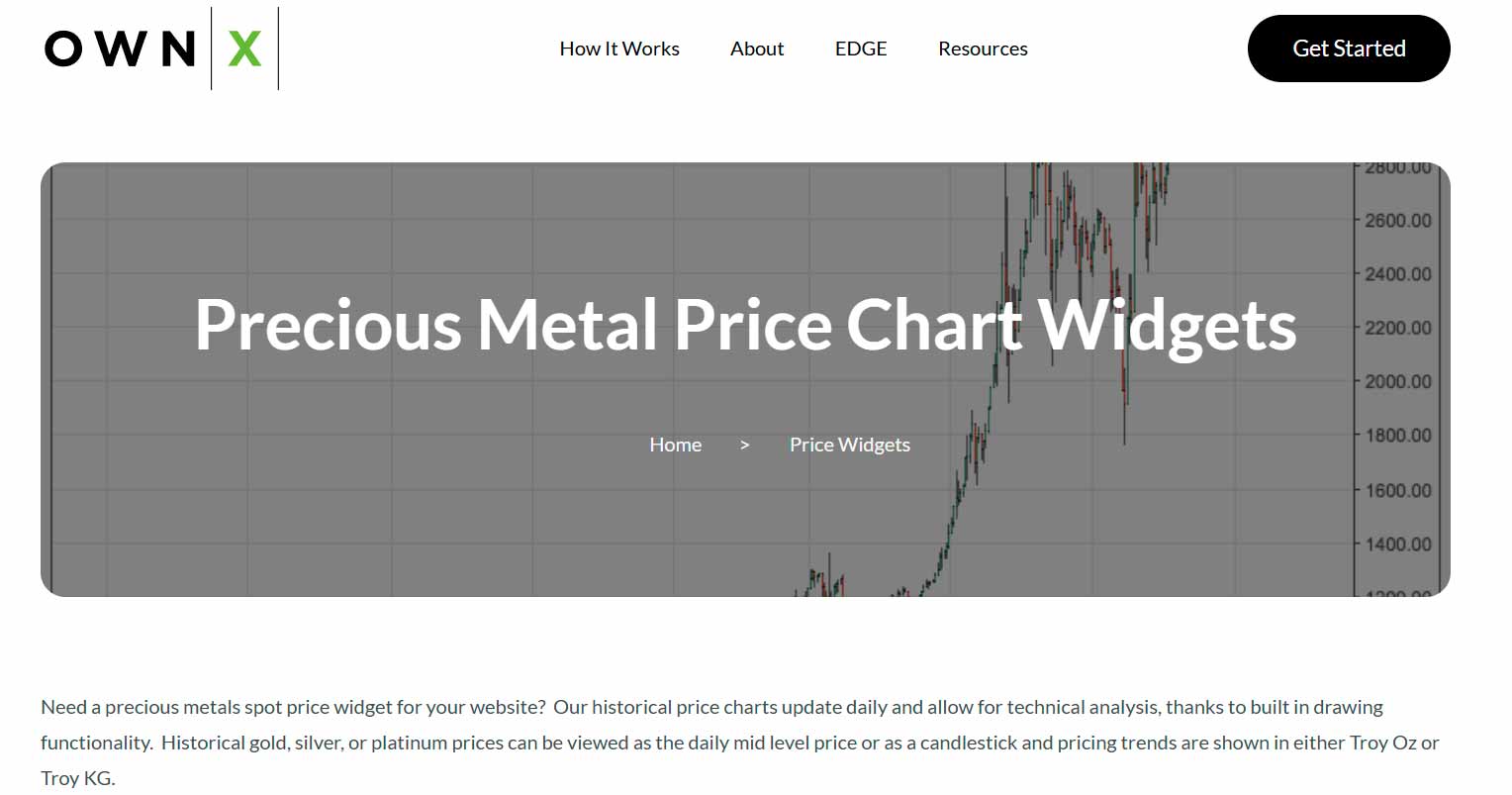Click the paragraph starting 'Need a precious metals'
1512x795 pixels.
740,743
